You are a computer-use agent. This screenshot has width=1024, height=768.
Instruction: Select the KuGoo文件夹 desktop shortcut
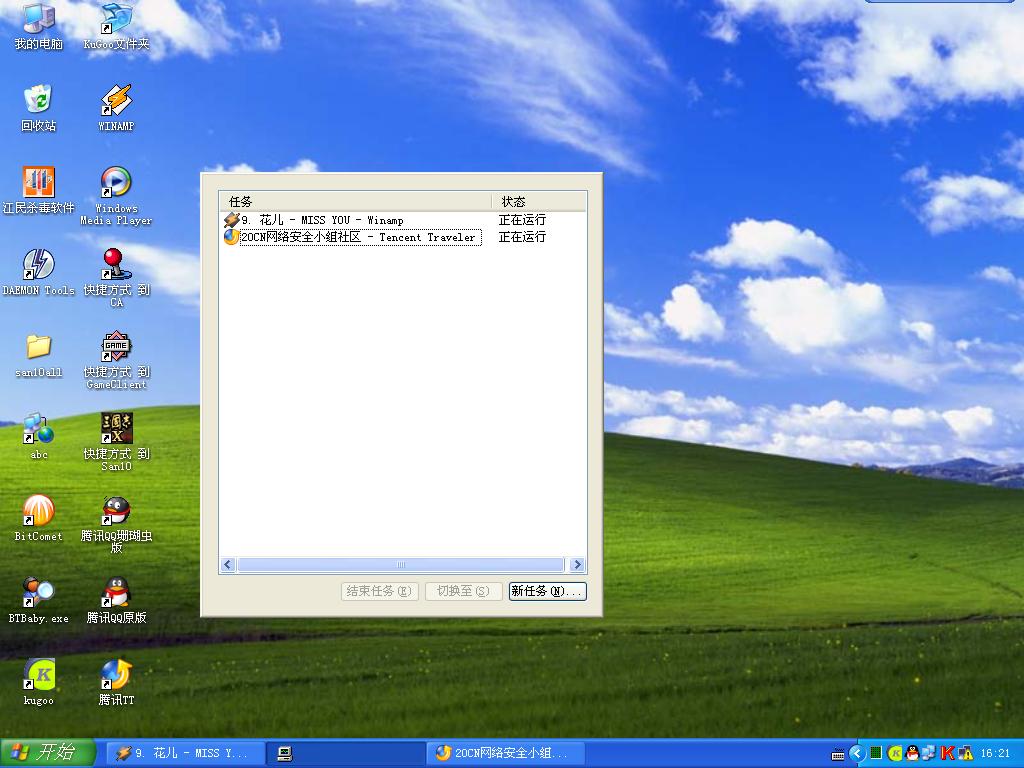(116, 26)
